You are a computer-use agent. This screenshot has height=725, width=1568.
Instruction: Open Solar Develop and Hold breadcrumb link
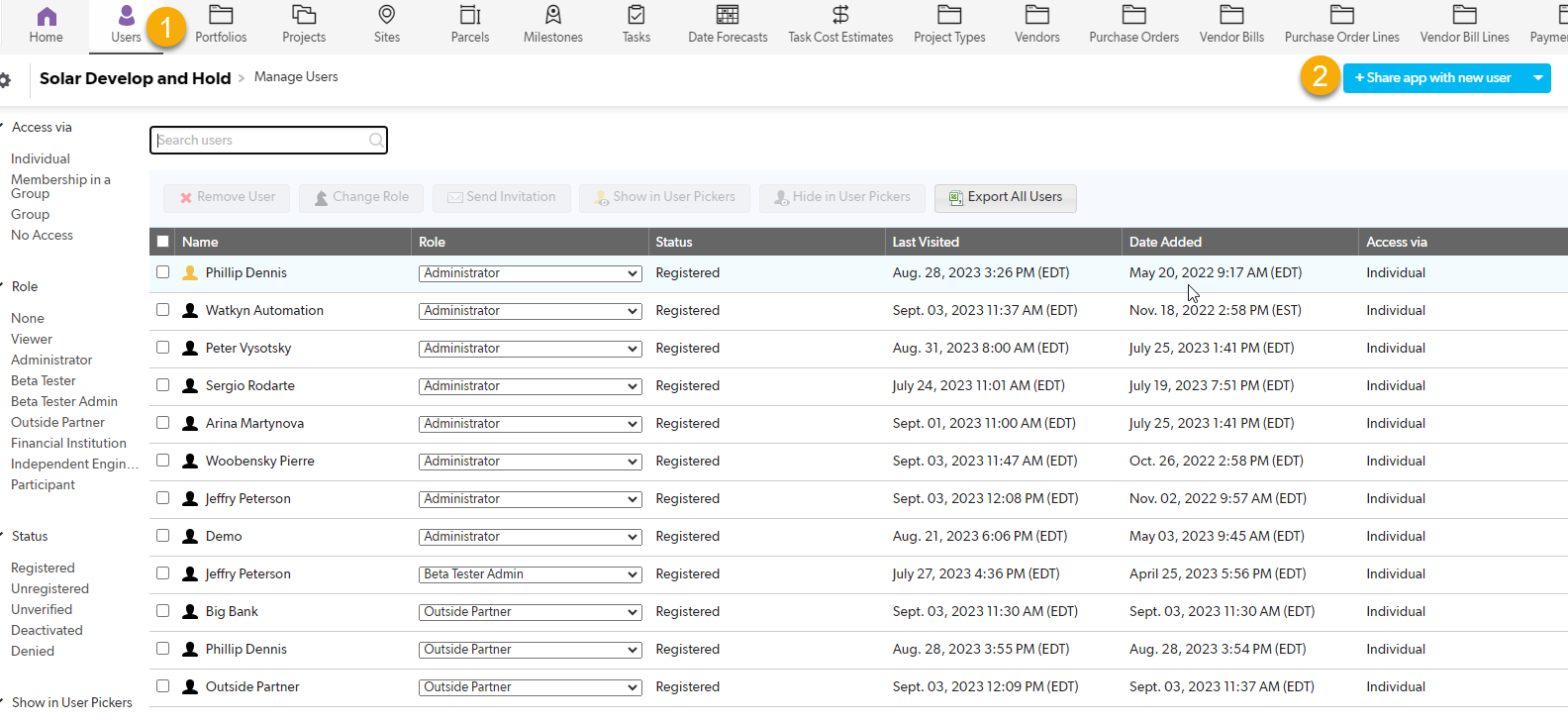(x=136, y=78)
